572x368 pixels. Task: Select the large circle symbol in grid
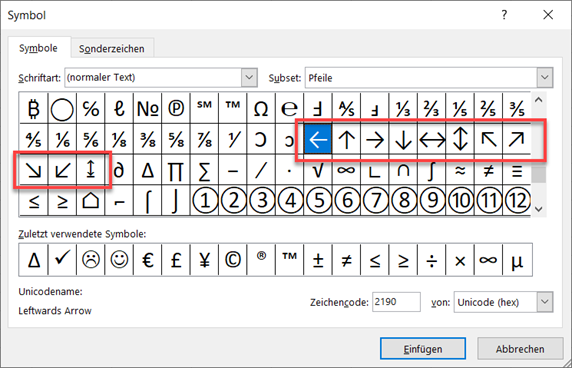[62, 108]
